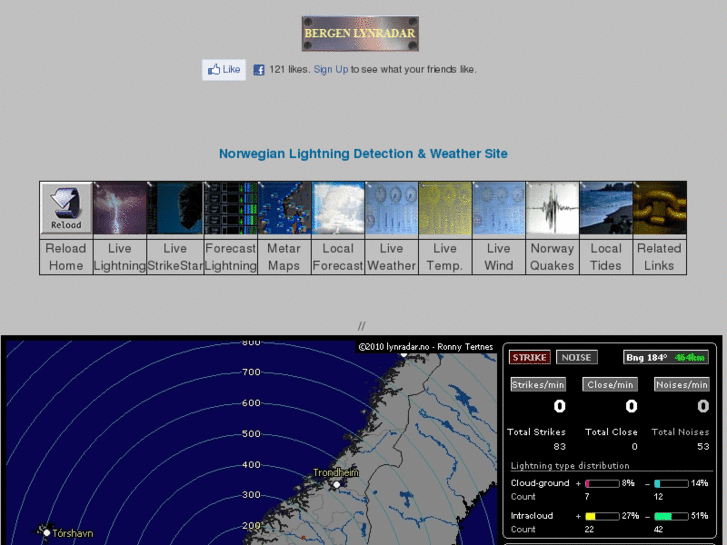Click the Lightning type distribution heading
The width and height of the screenshot is (727, 545).
(x=570, y=466)
